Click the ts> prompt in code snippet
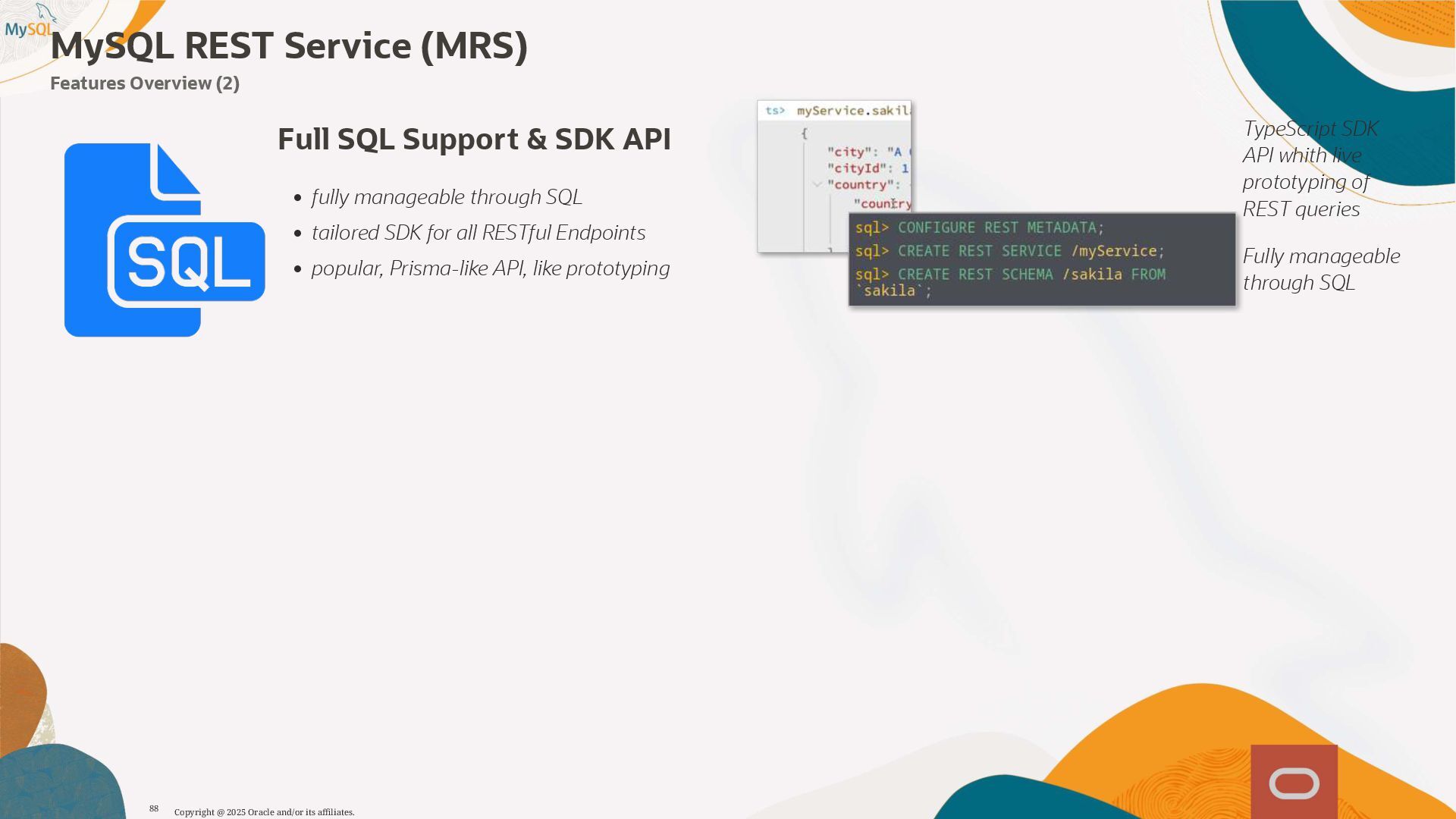1456x819 pixels. [774, 111]
